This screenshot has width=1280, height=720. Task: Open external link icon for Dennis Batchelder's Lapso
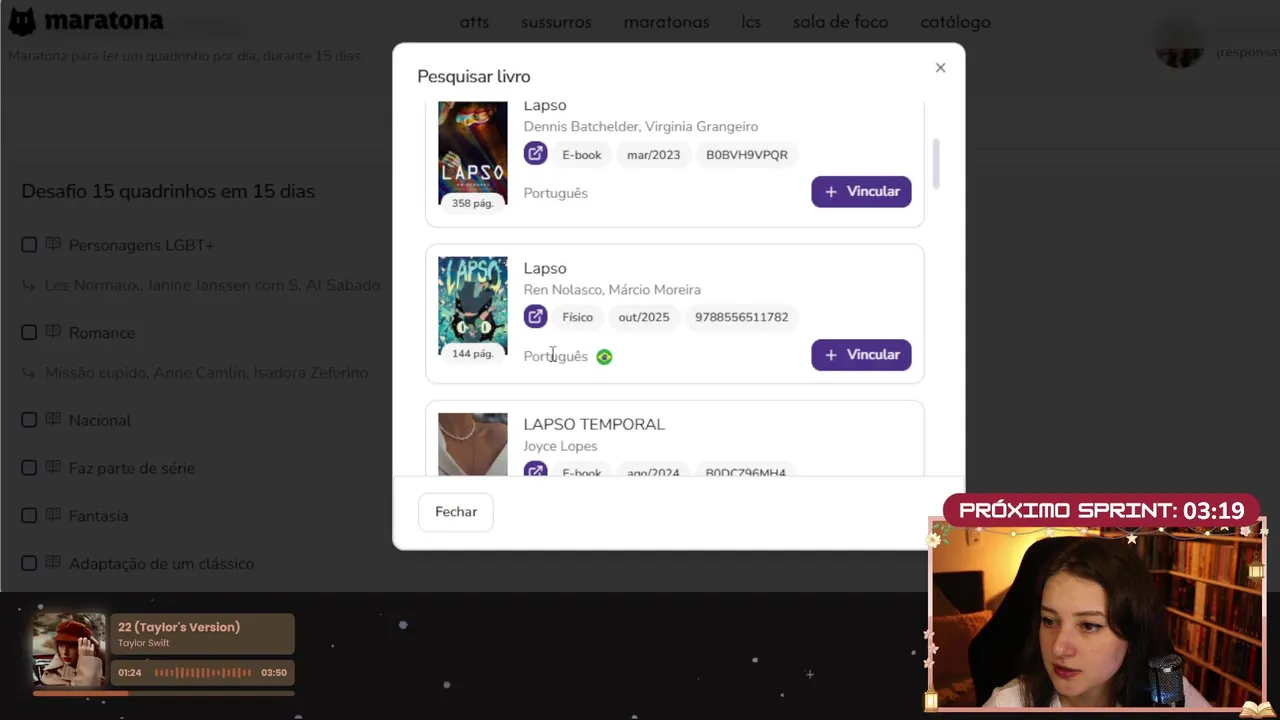coord(535,154)
